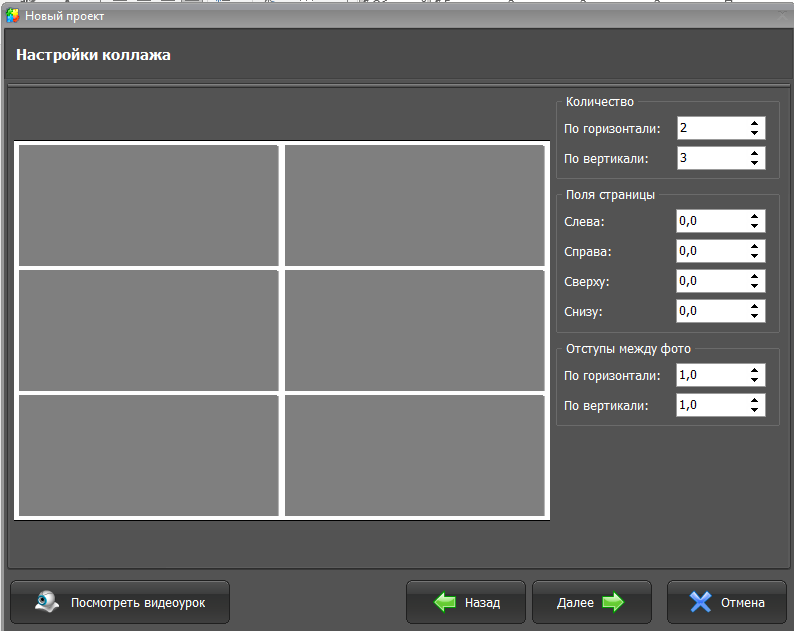The width and height of the screenshot is (794, 631).
Task: Go back with the Назад button
Action: [x=466, y=602]
